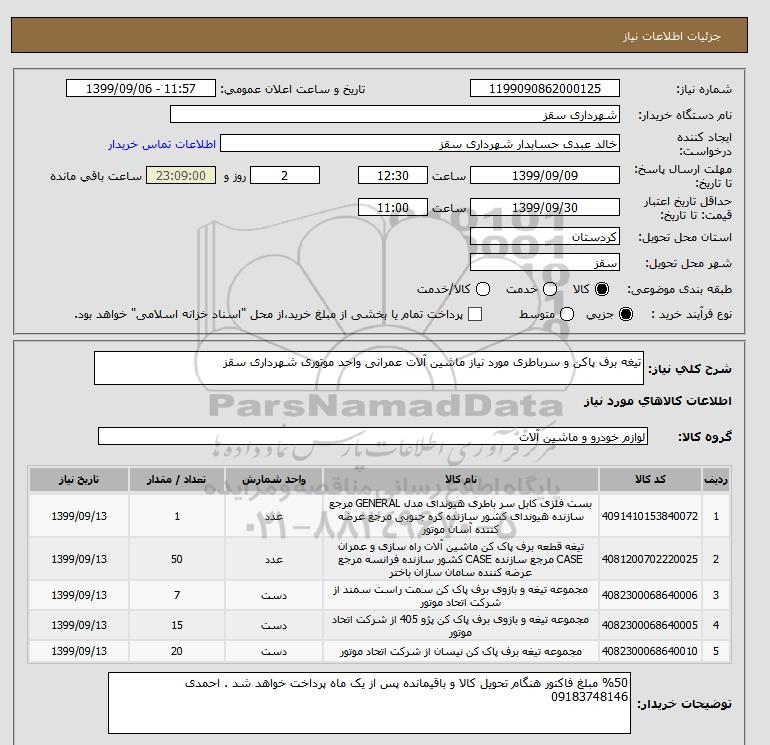Click product code 409141015384​0072
This screenshot has width=770, height=745.
point(650,516)
